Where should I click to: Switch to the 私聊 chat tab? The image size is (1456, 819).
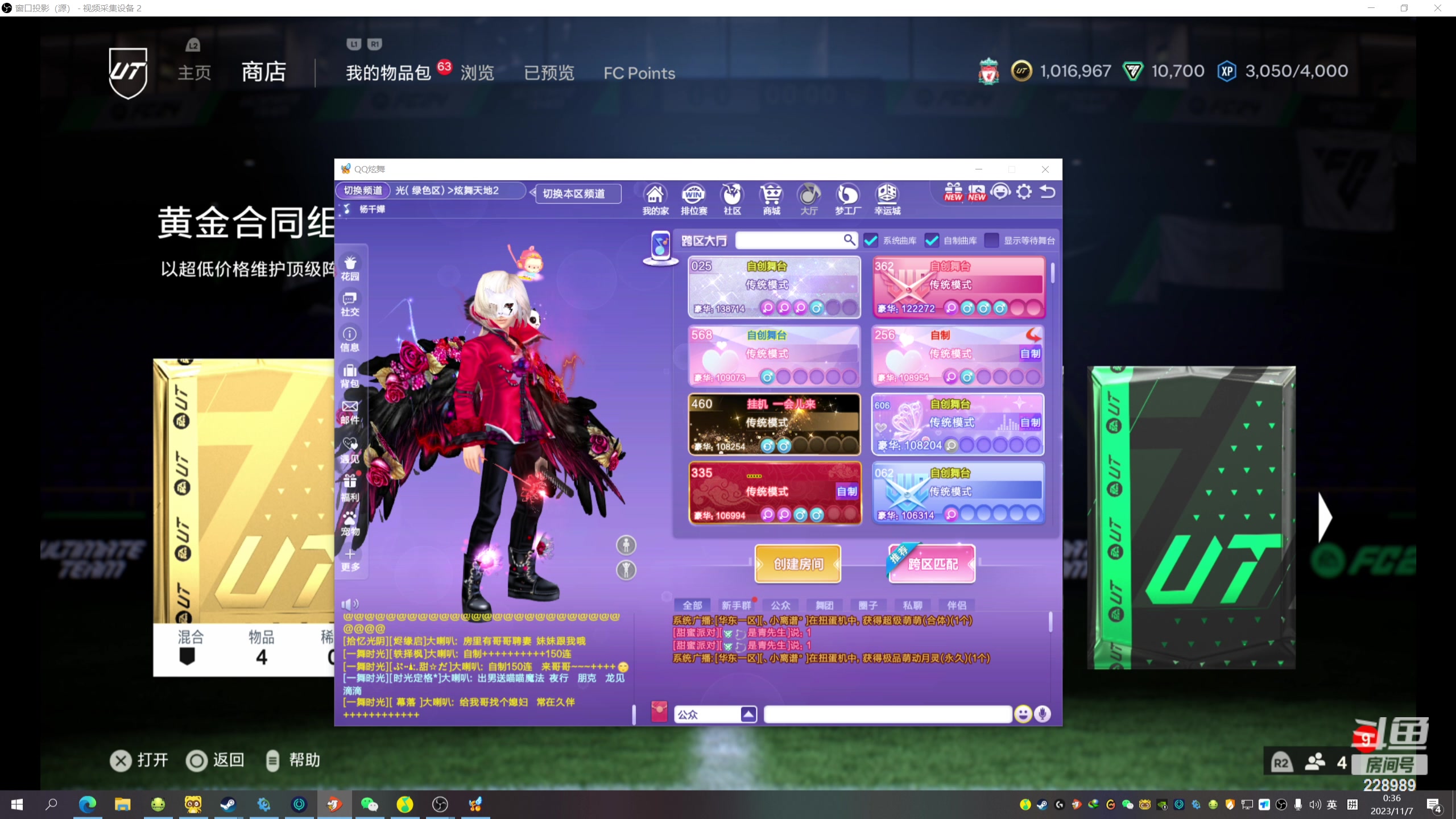click(x=912, y=605)
